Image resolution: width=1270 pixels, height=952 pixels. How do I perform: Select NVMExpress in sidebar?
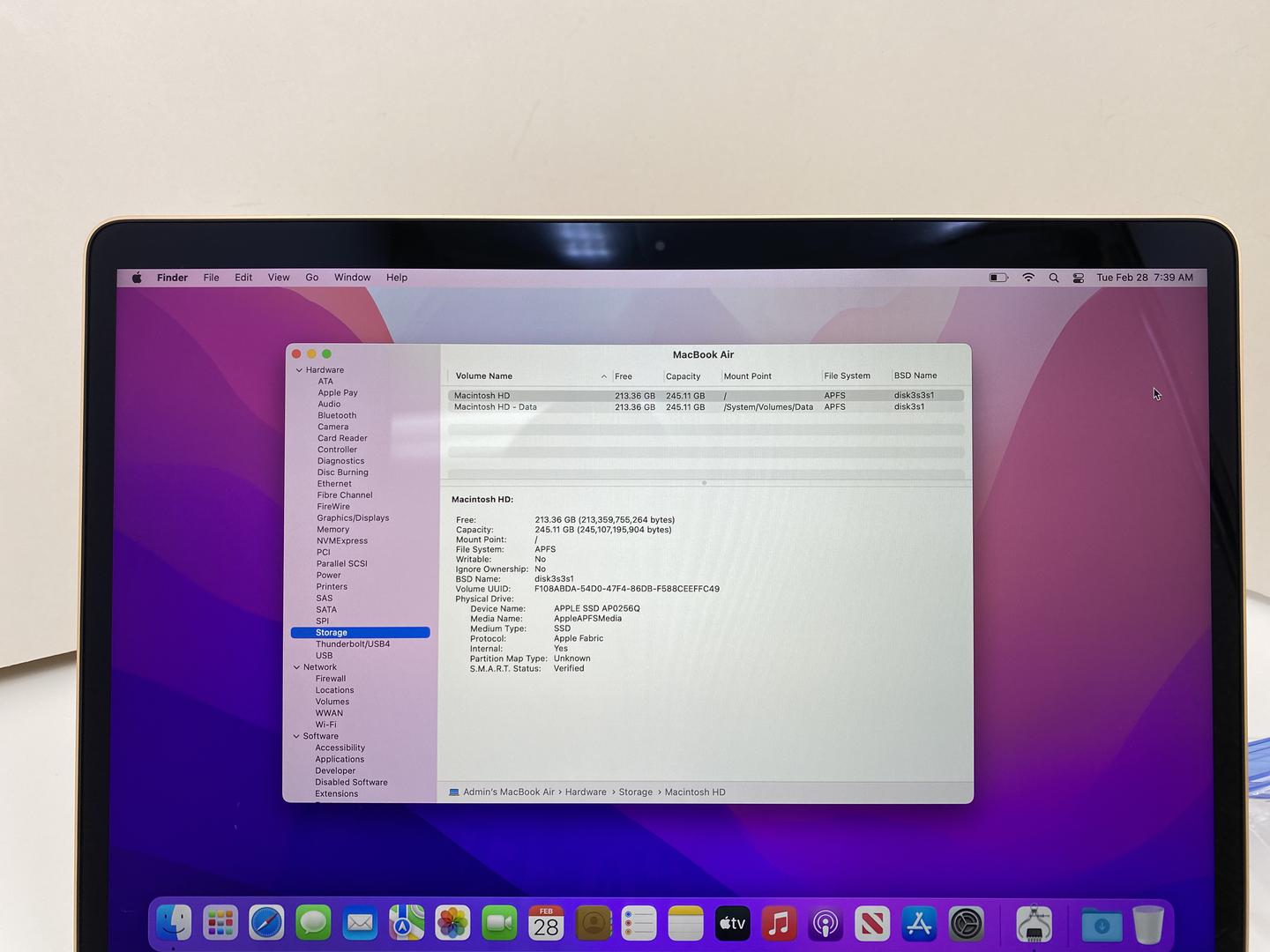(x=342, y=541)
